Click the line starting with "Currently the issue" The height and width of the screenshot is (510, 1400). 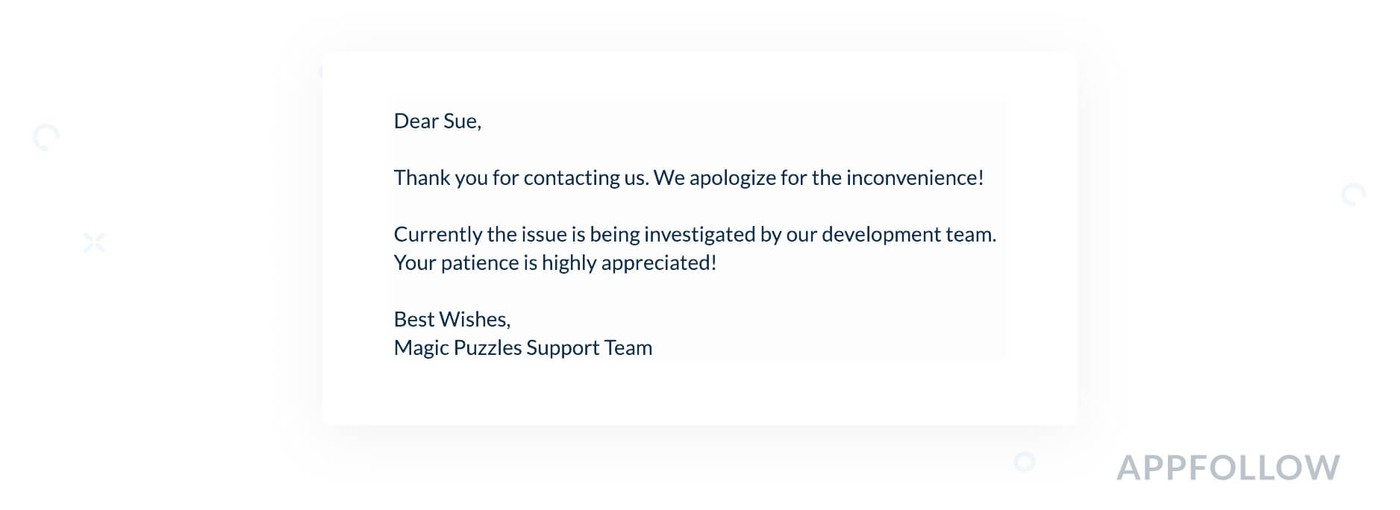[x=694, y=234]
